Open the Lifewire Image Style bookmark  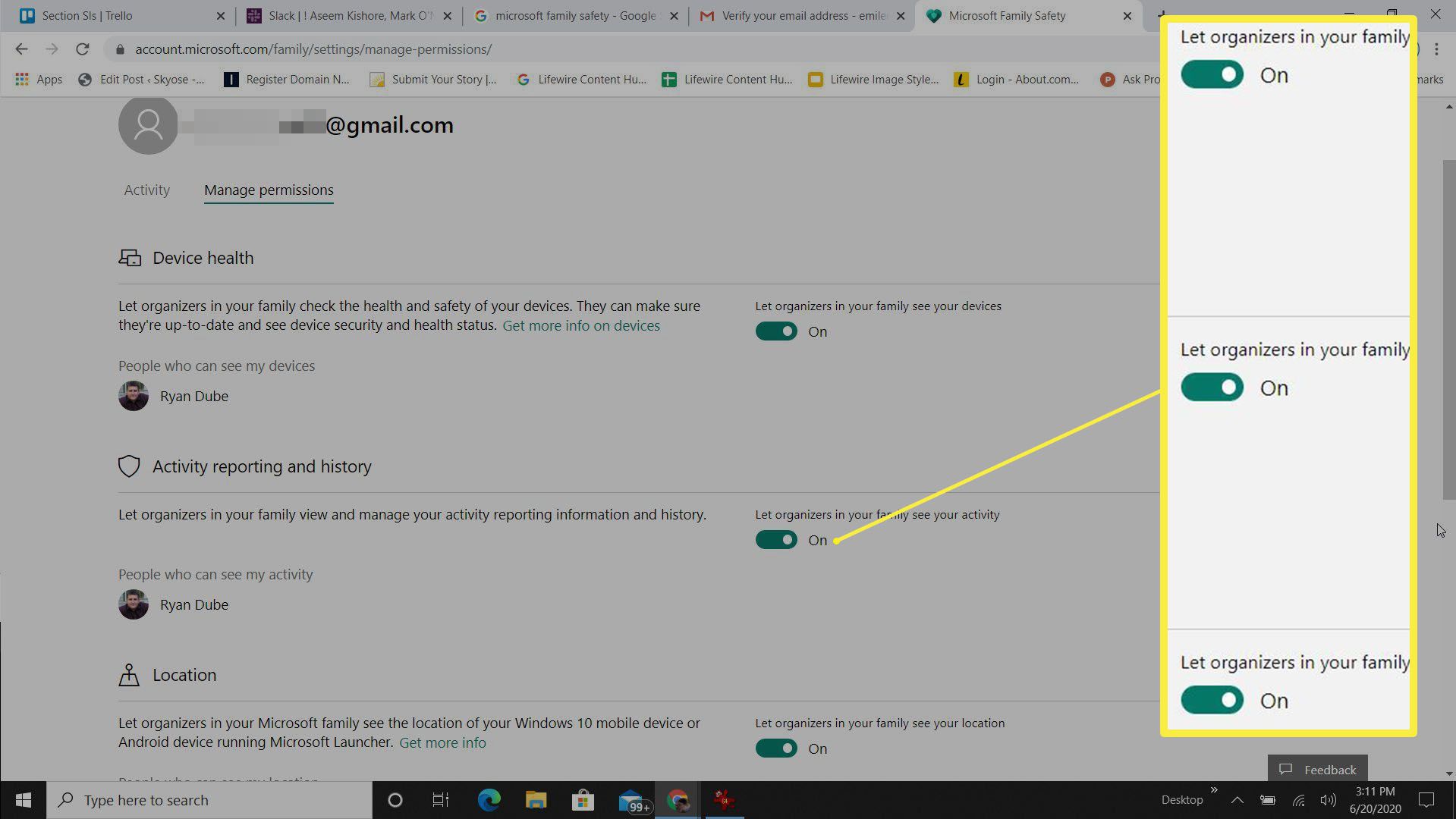pos(873,79)
